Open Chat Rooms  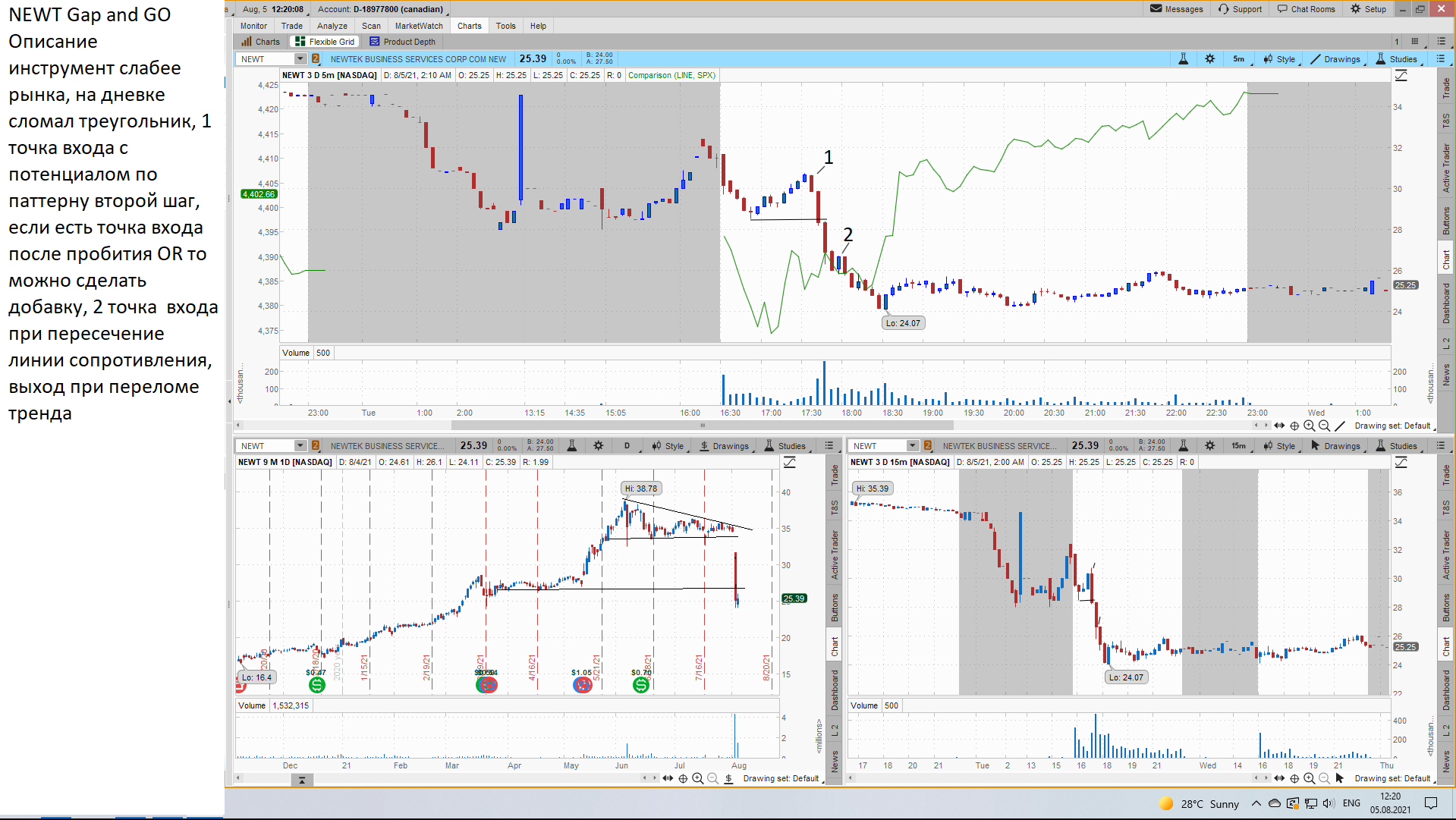(1306, 9)
